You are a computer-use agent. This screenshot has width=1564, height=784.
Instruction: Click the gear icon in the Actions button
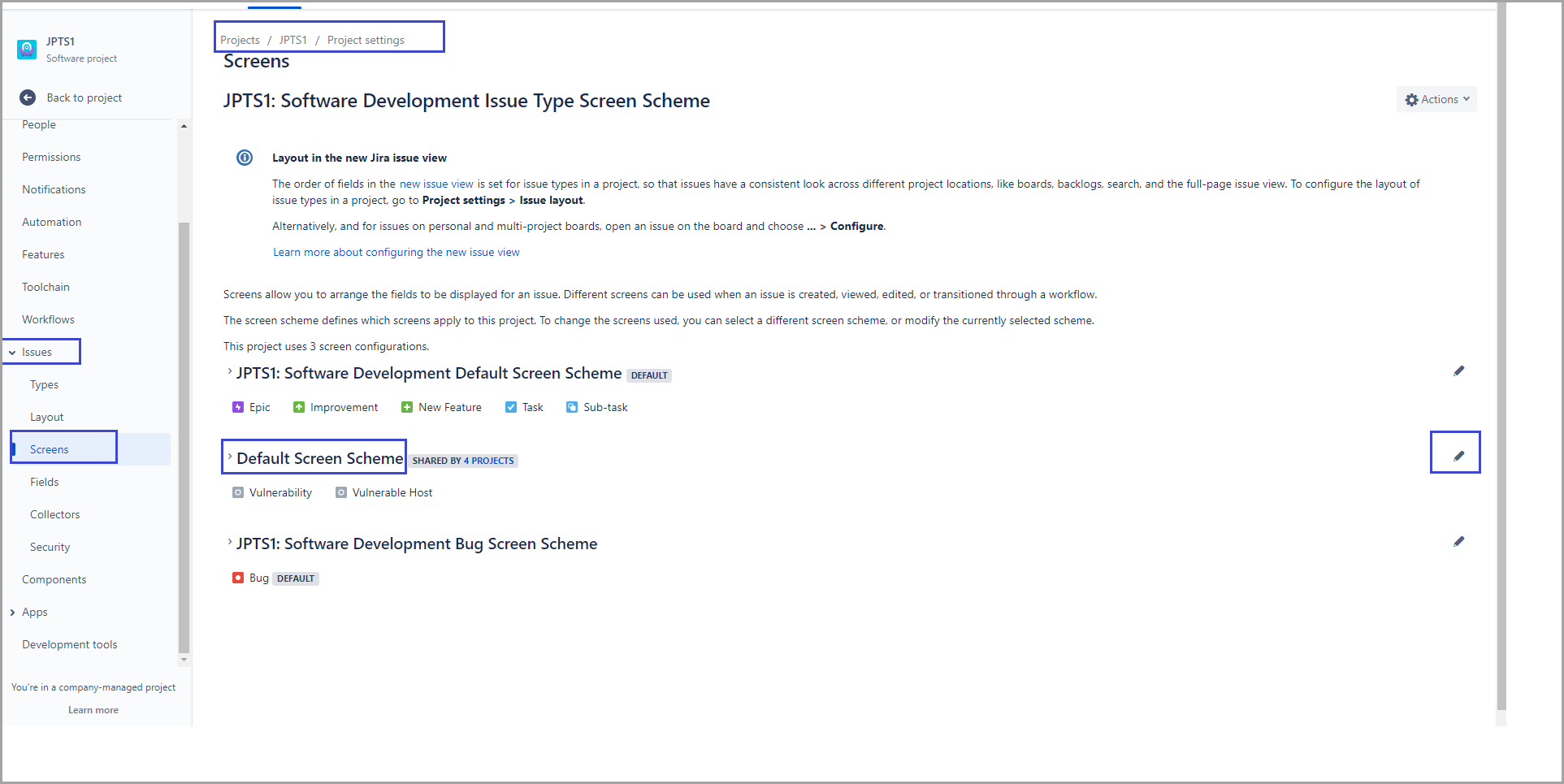pyautogui.click(x=1412, y=100)
